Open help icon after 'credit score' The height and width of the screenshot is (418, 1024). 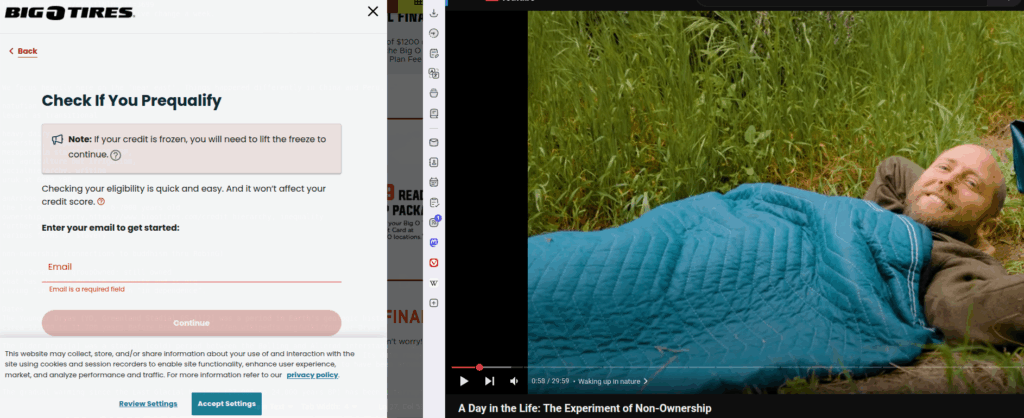pyautogui.click(x=101, y=202)
